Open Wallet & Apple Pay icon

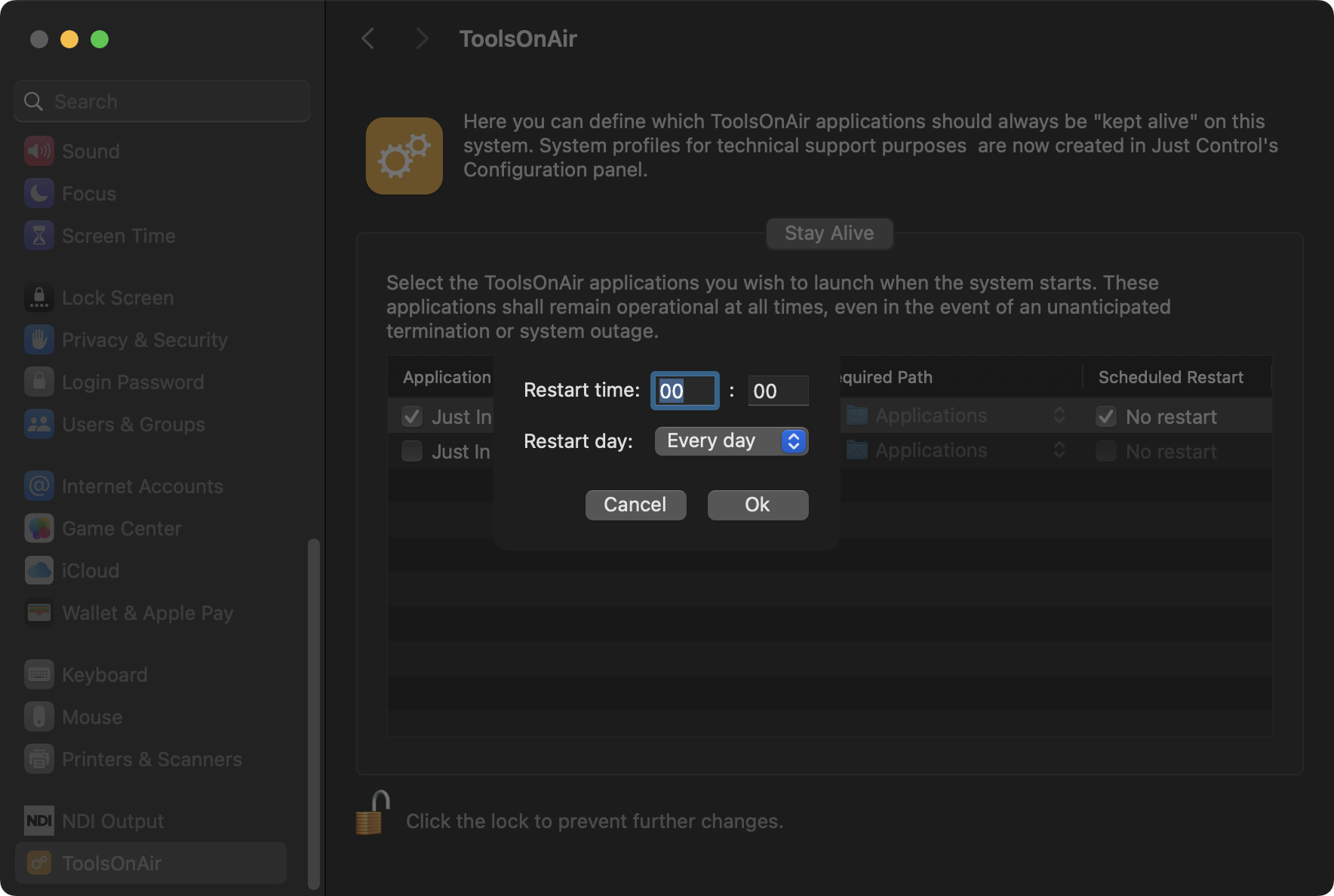tap(39, 612)
